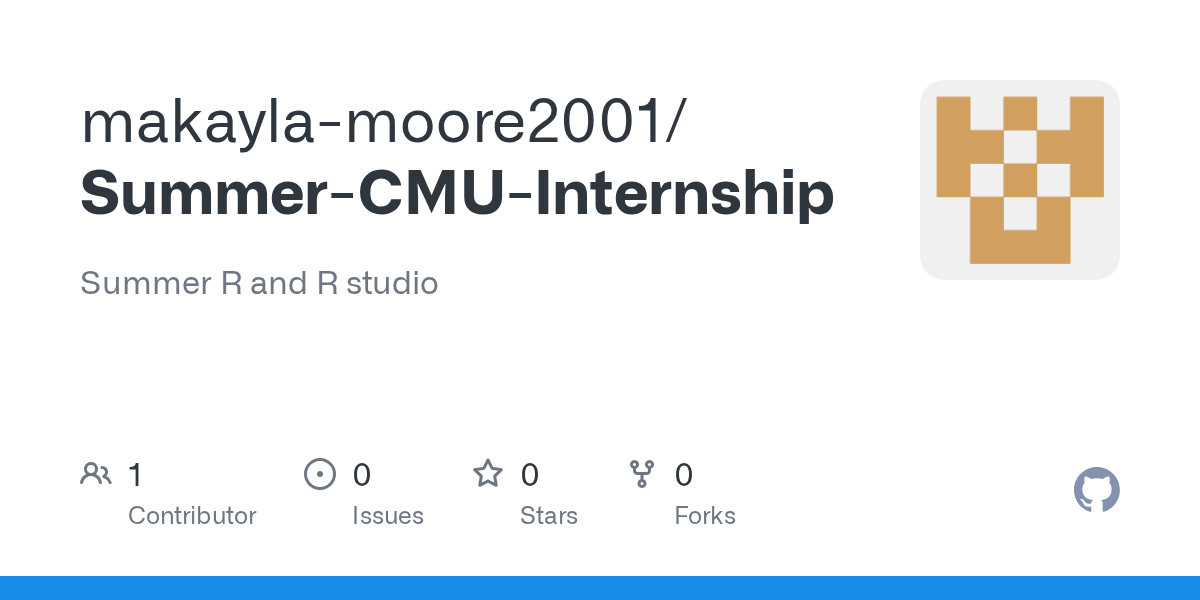1200x600 pixels.
Task: Click the 'Forks' label
Action: coord(705,516)
